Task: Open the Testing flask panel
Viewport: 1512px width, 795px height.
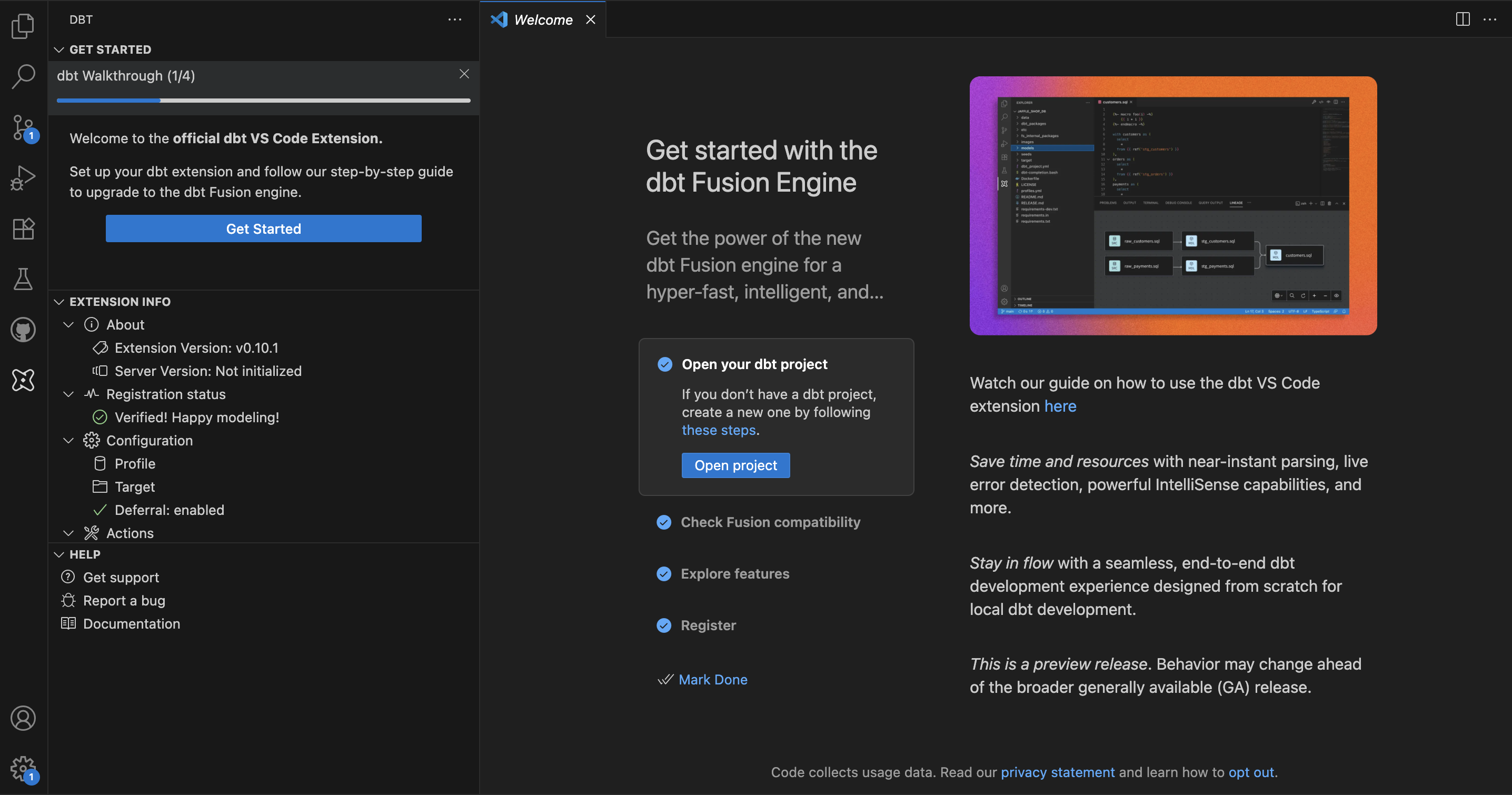Action: tap(23, 279)
